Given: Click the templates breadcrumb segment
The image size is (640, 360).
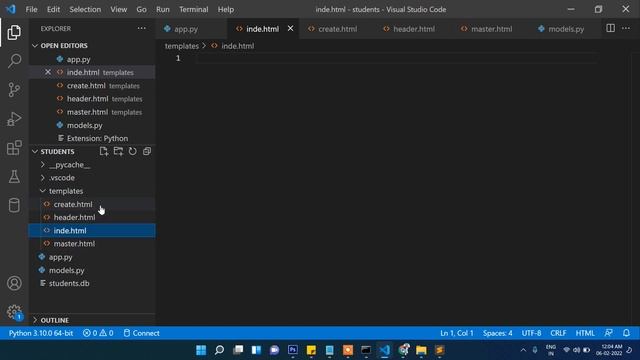Looking at the screenshot, I should [x=182, y=46].
